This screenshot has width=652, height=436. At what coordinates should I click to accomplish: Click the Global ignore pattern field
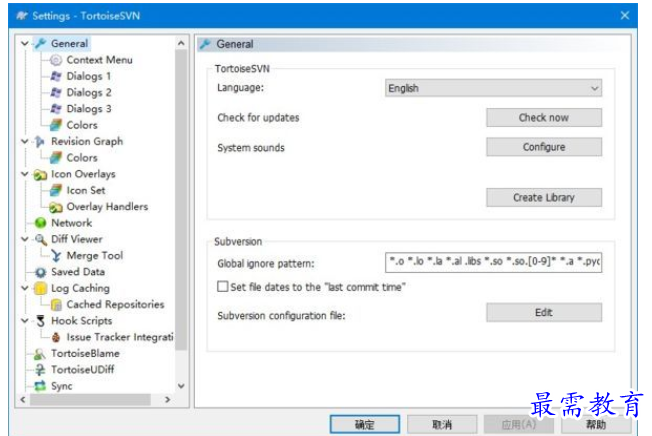coord(493,262)
